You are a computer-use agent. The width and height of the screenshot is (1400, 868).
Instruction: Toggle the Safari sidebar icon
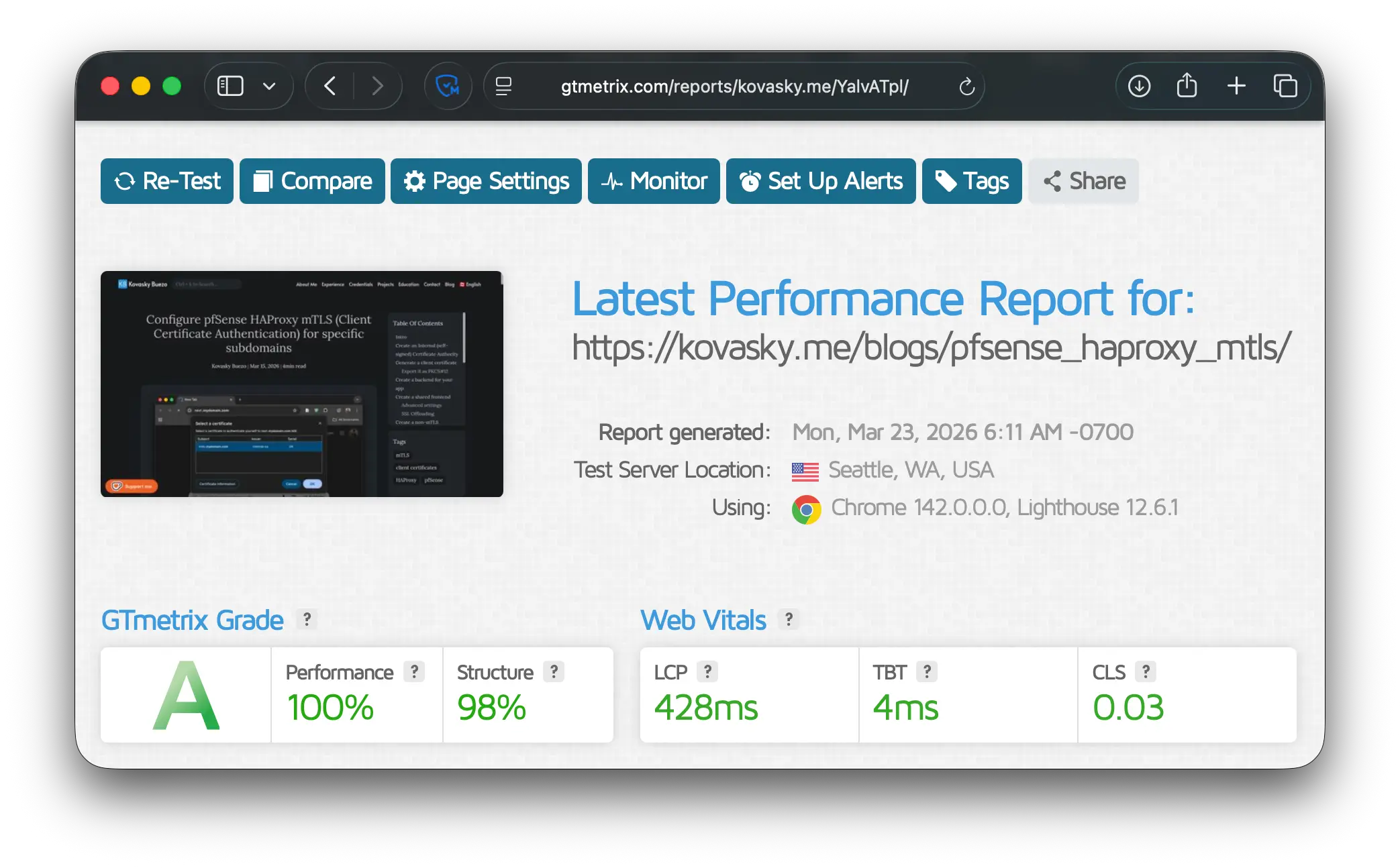(x=230, y=86)
